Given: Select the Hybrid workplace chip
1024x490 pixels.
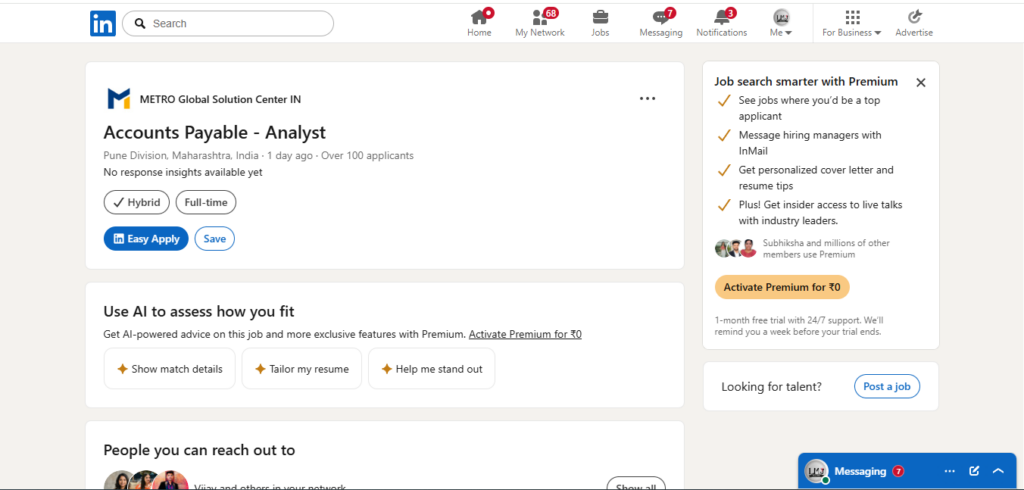Looking at the screenshot, I should (136, 203).
